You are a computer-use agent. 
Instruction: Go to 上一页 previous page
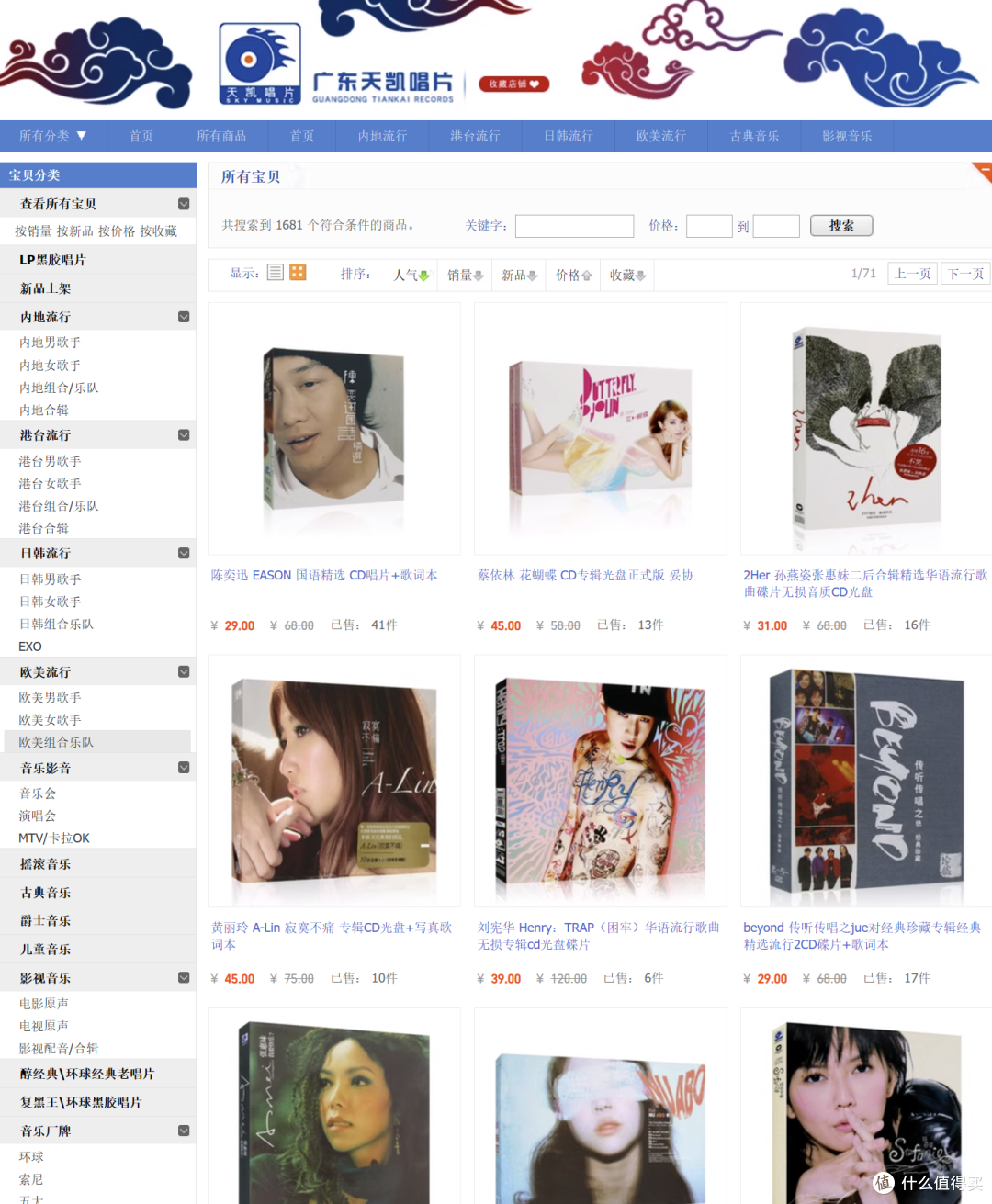pos(913,274)
